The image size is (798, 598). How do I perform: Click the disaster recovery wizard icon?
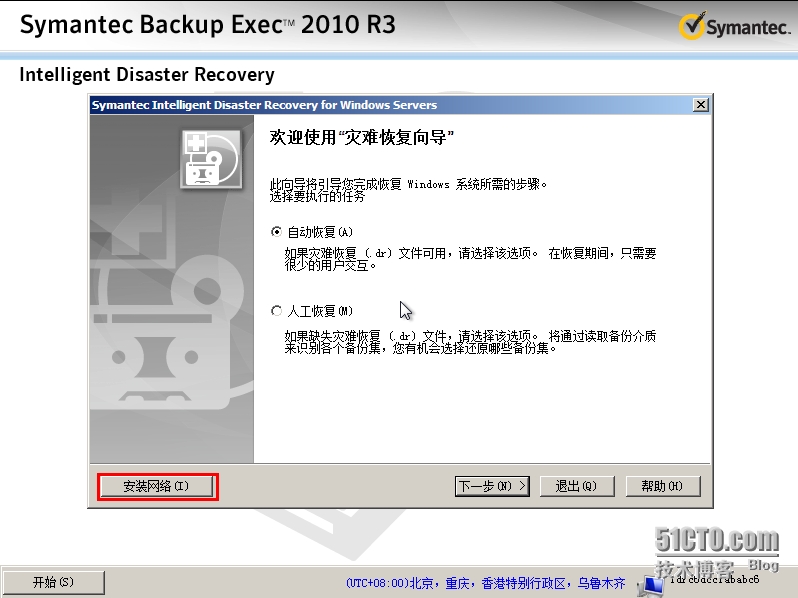(x=211, y=159)
